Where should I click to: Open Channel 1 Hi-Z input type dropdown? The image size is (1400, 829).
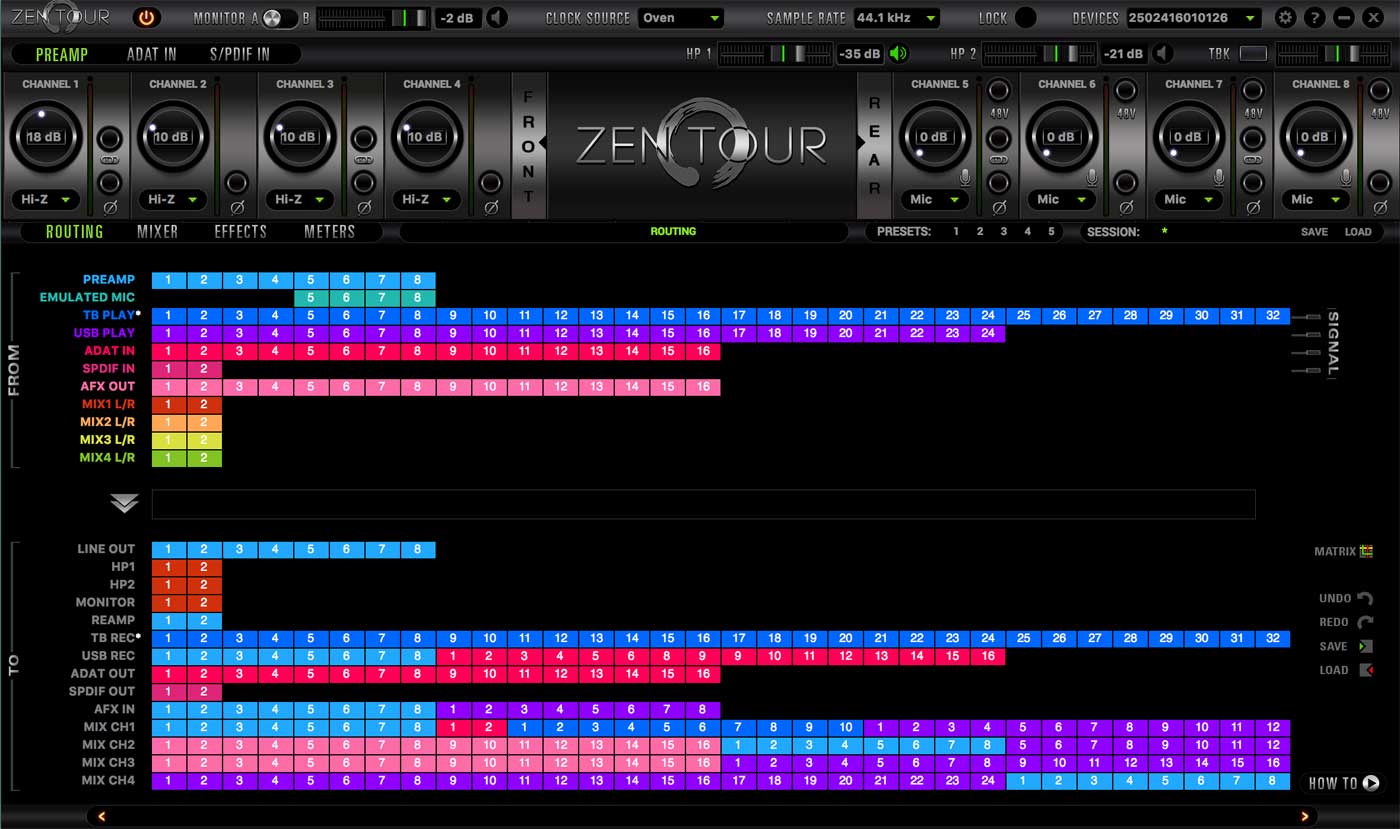47,199
